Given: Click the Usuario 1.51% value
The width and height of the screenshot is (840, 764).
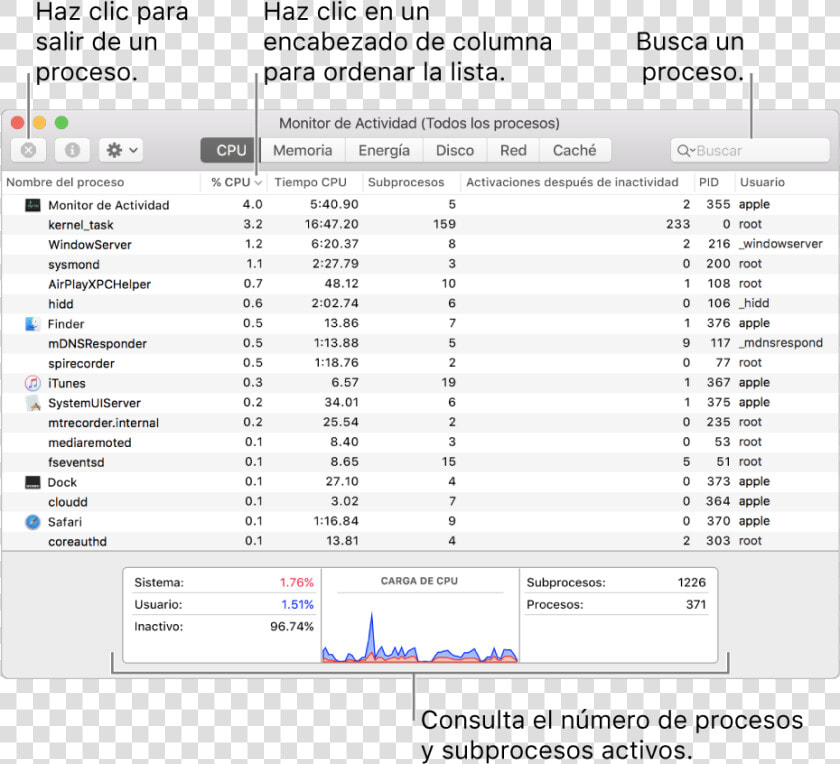Looking at the screenshot, I should (297, 604).
